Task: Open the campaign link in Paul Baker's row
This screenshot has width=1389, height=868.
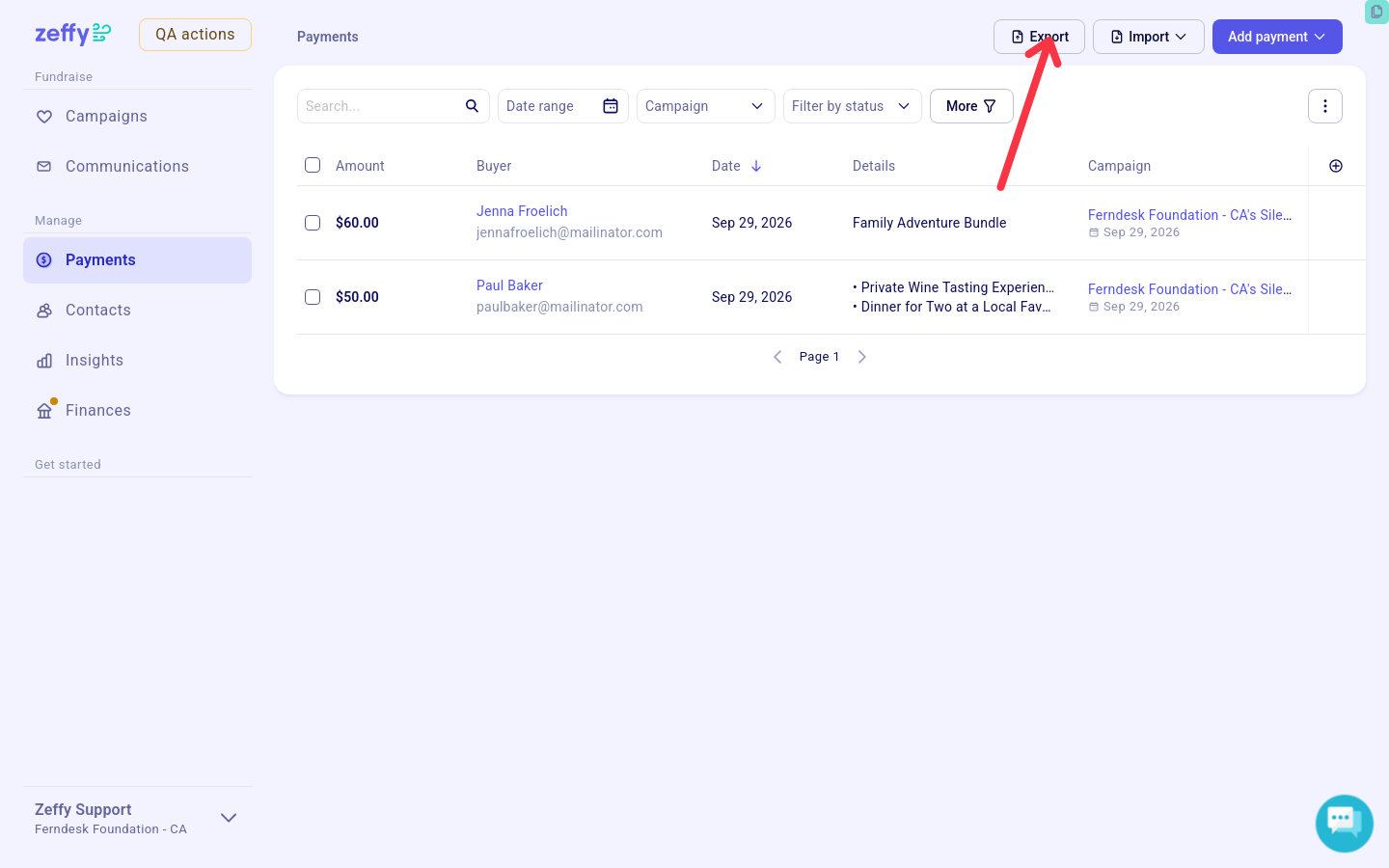Action: click(1189, 289)
